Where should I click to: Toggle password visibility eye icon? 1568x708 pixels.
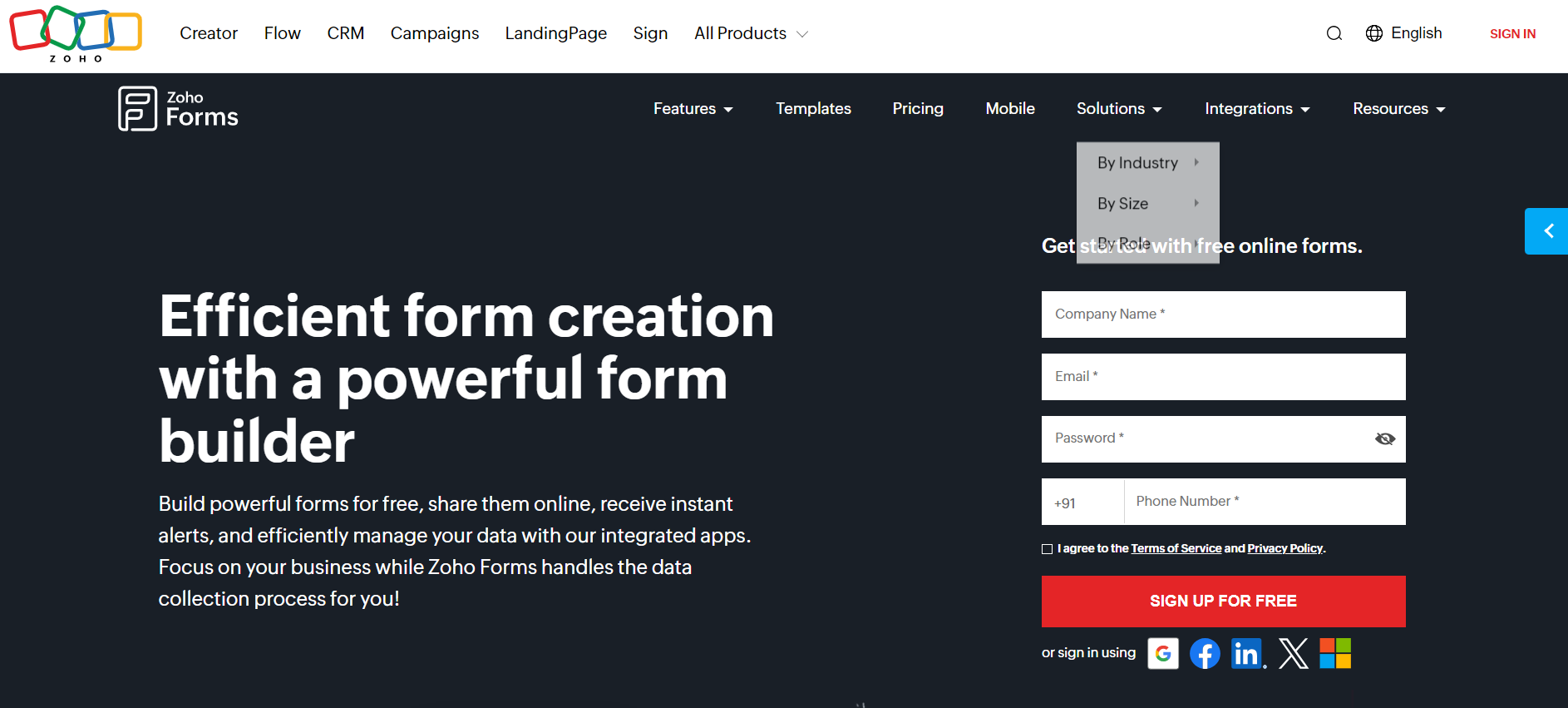[x=1385, y=439]
